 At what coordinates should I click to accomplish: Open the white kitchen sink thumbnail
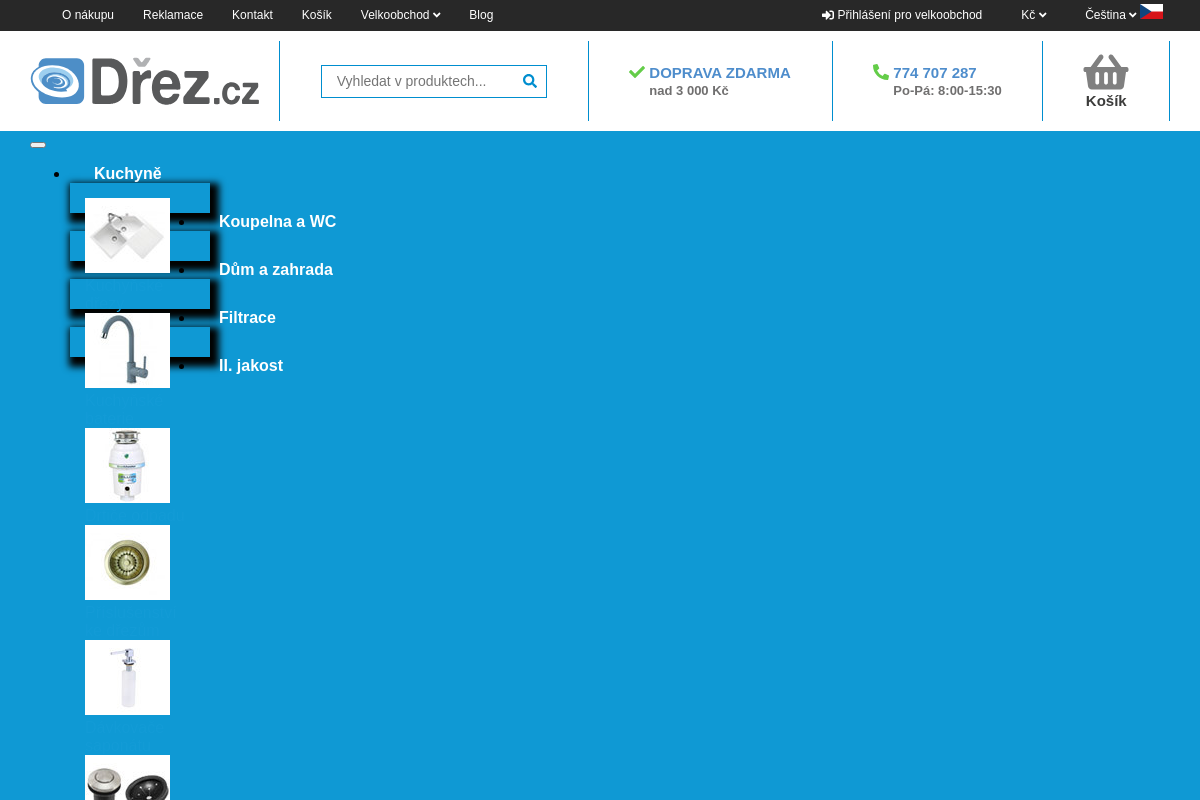pos(127,235)
